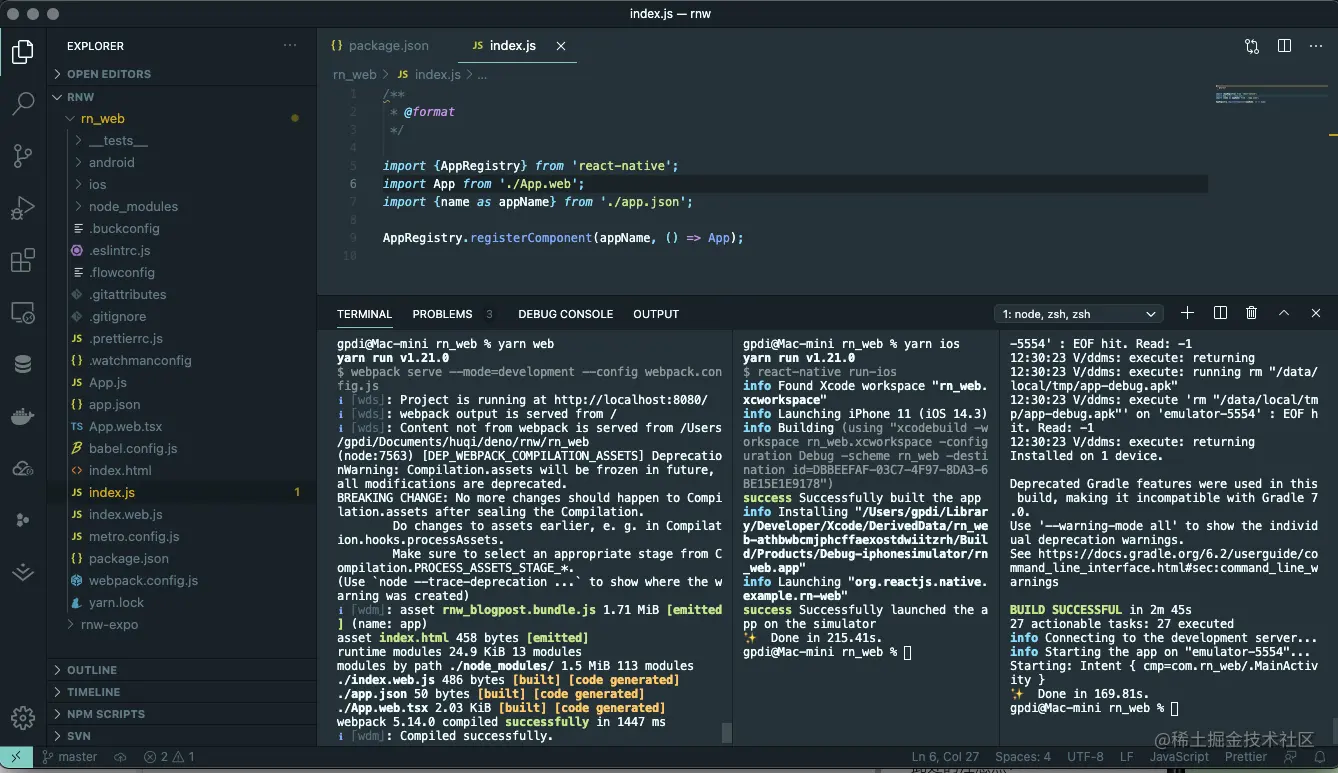1338x773 pixels.
Task: Open the Search view in activity bar
Action: (23, 103)
